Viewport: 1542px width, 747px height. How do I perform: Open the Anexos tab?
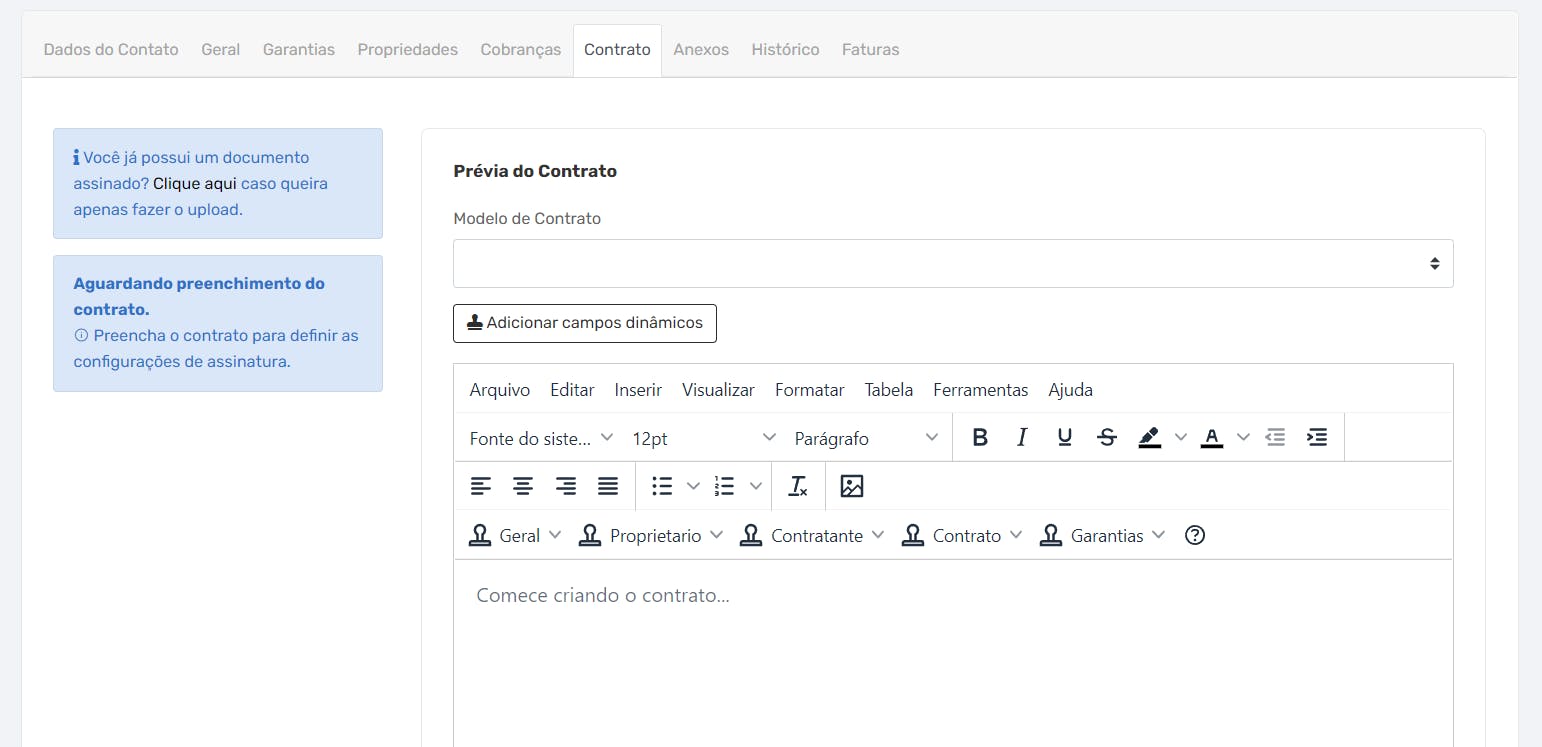(x=701, y=50)
